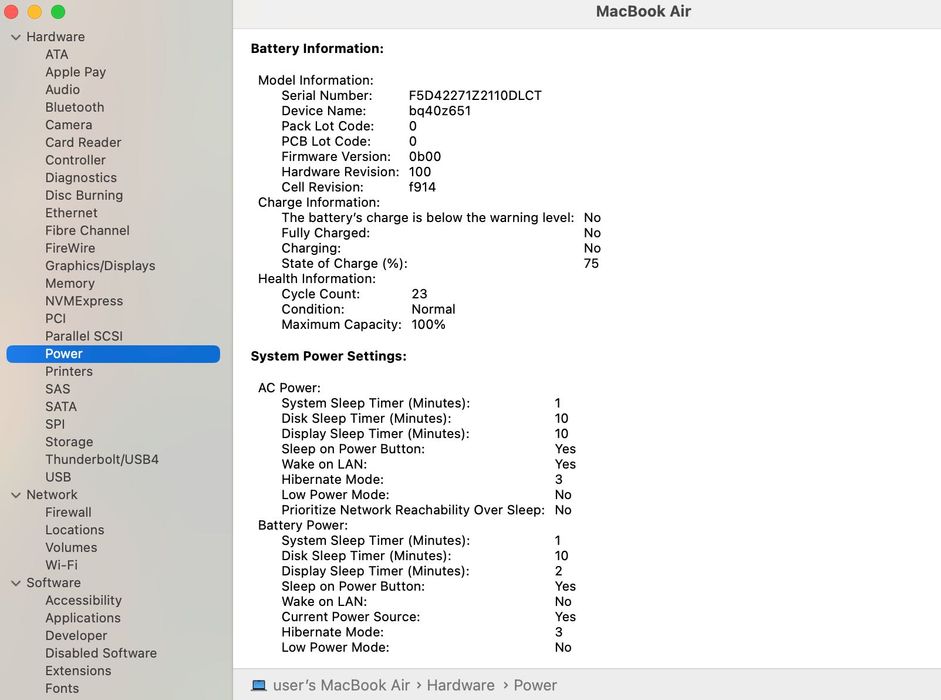Select Controller in the sidebar
The image size is (941, 700).
pyautogui.click(x=75, y=160)
